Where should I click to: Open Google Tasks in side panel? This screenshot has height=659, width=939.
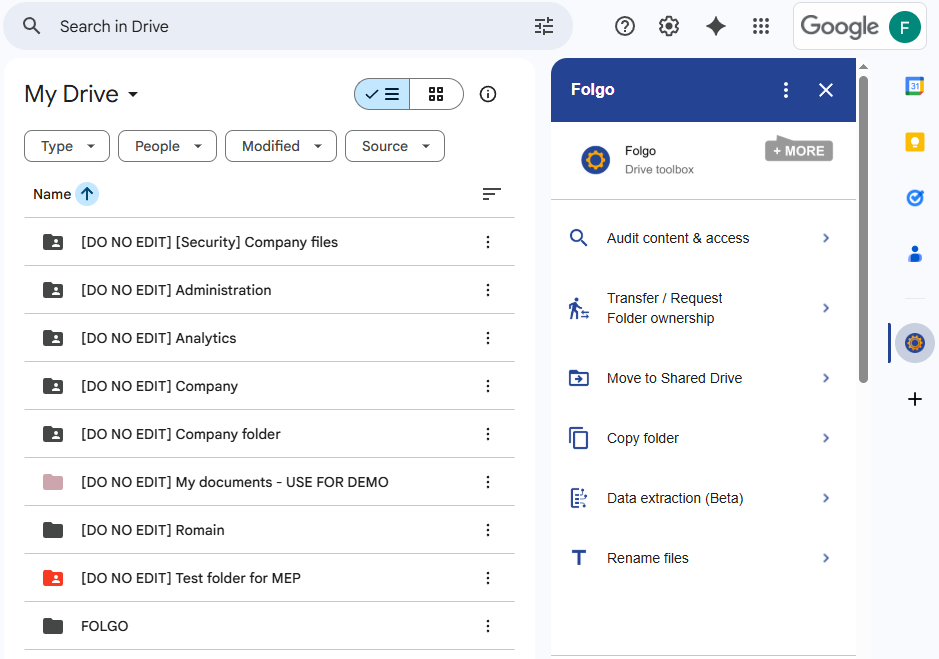click(914, 198)
